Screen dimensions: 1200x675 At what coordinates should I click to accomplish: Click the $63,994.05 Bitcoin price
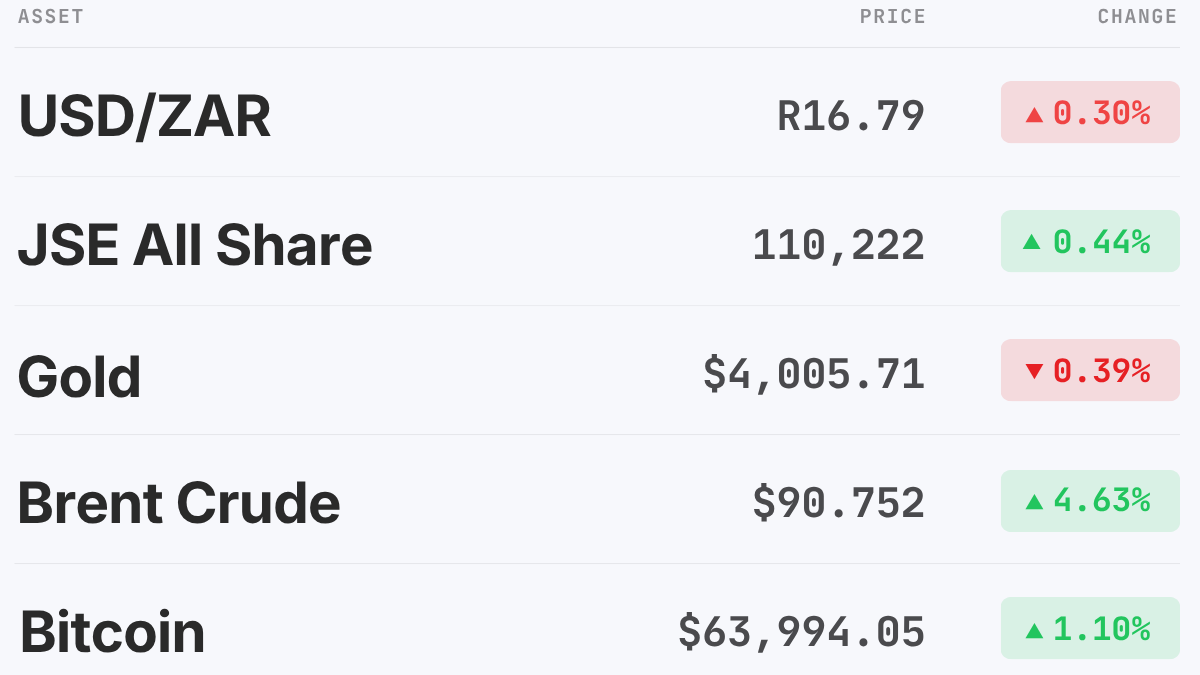802,632
